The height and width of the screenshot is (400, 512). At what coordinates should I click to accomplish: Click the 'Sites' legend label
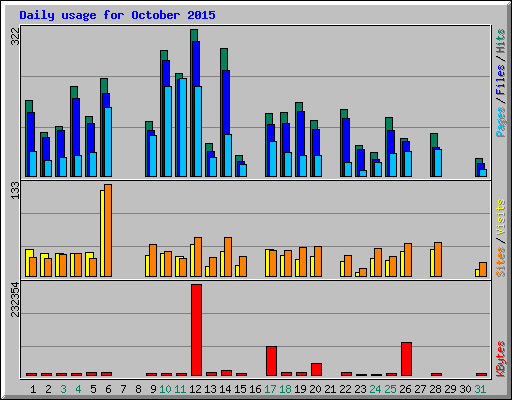[x=501, y=262]
